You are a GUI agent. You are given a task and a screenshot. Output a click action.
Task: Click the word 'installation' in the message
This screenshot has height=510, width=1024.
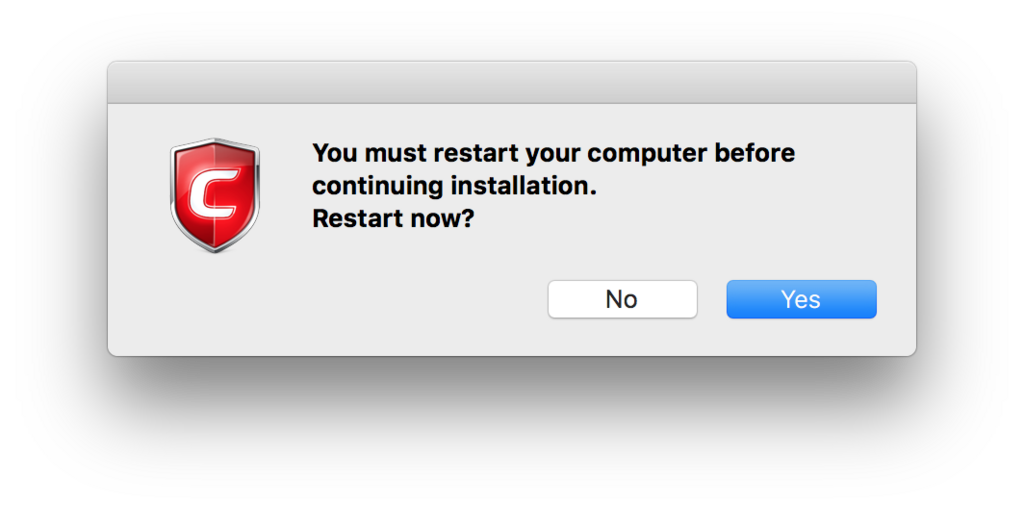point(520,186)
